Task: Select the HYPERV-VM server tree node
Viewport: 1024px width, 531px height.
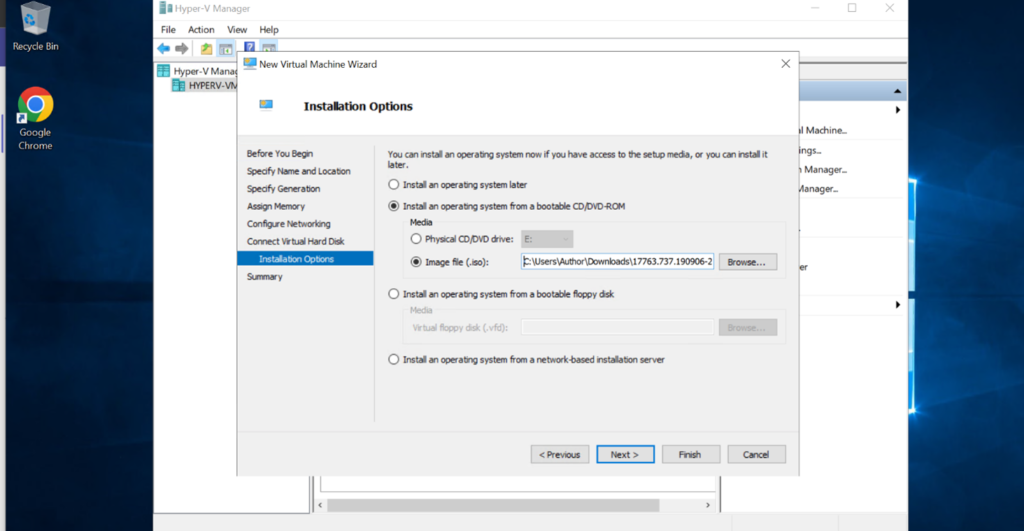Action: [204, 86]
